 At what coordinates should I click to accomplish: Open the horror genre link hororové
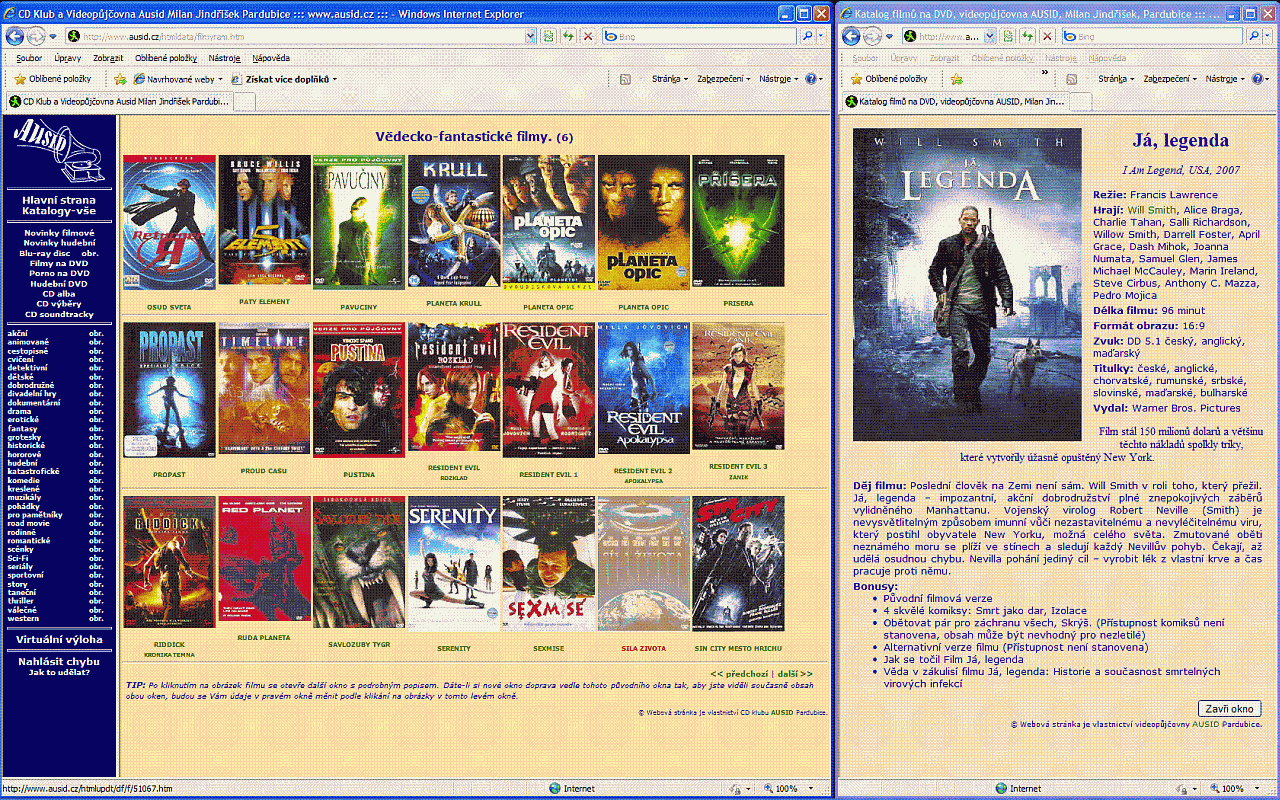pos(25,454)
